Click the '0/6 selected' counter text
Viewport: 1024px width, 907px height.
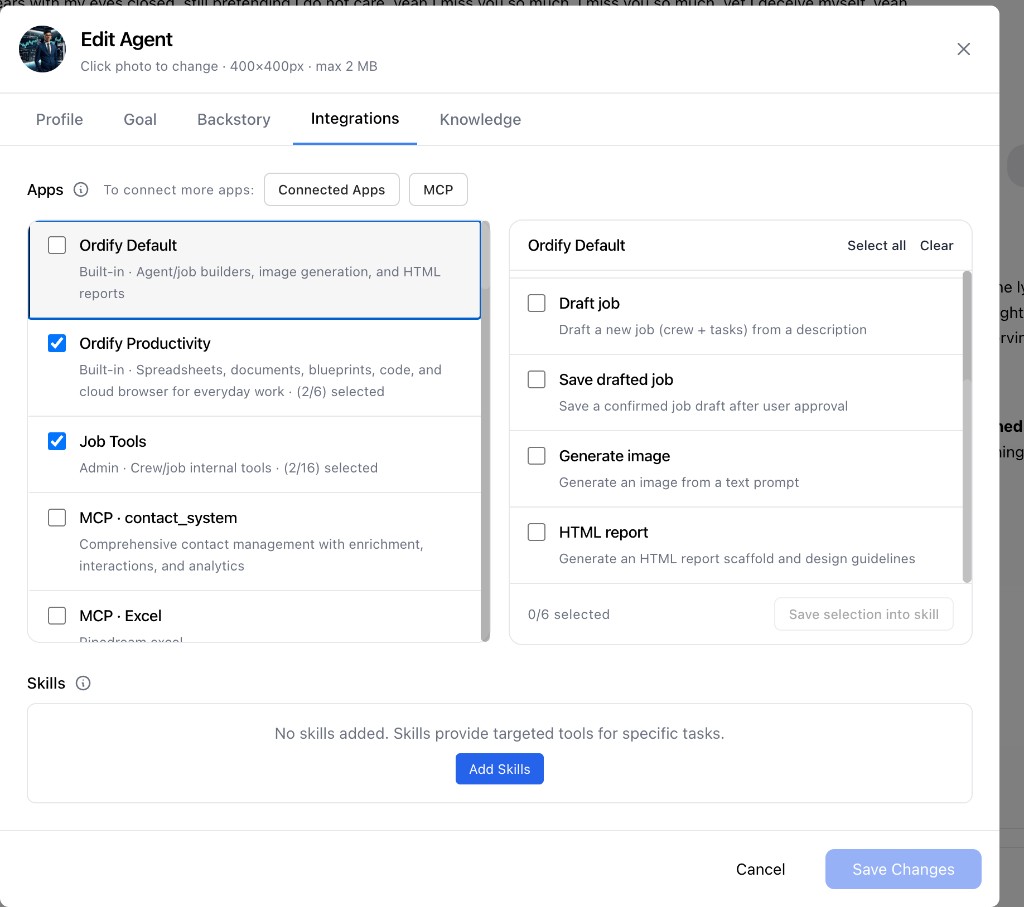pos(569,614)
